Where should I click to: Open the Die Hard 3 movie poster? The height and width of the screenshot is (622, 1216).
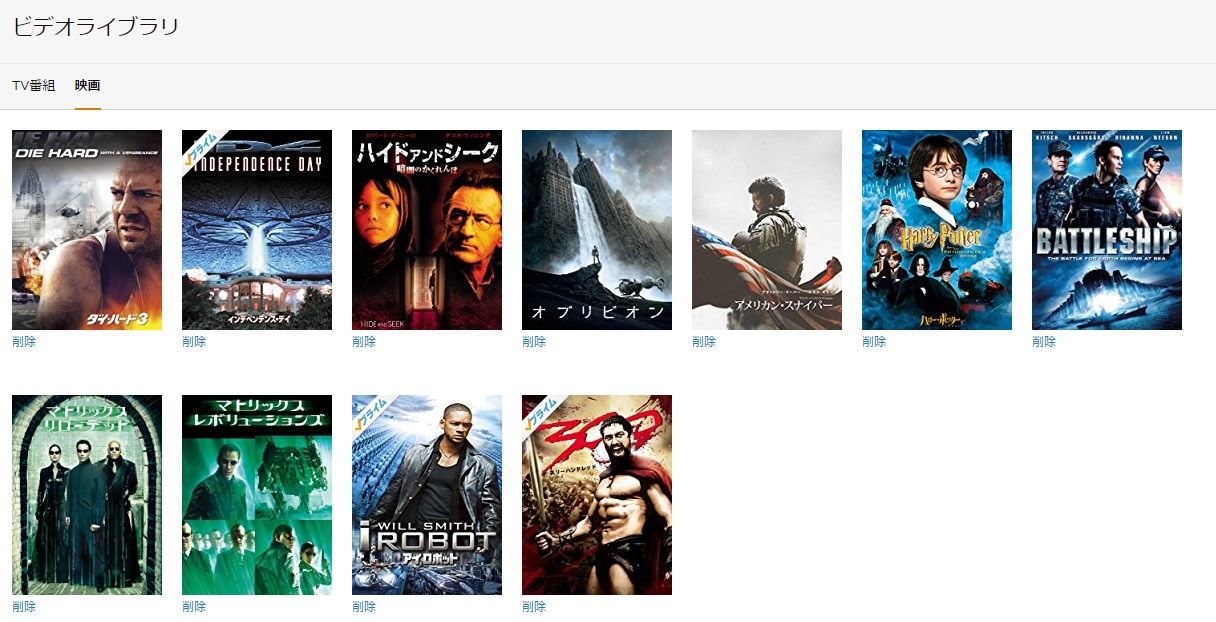[x=87, y=230]
